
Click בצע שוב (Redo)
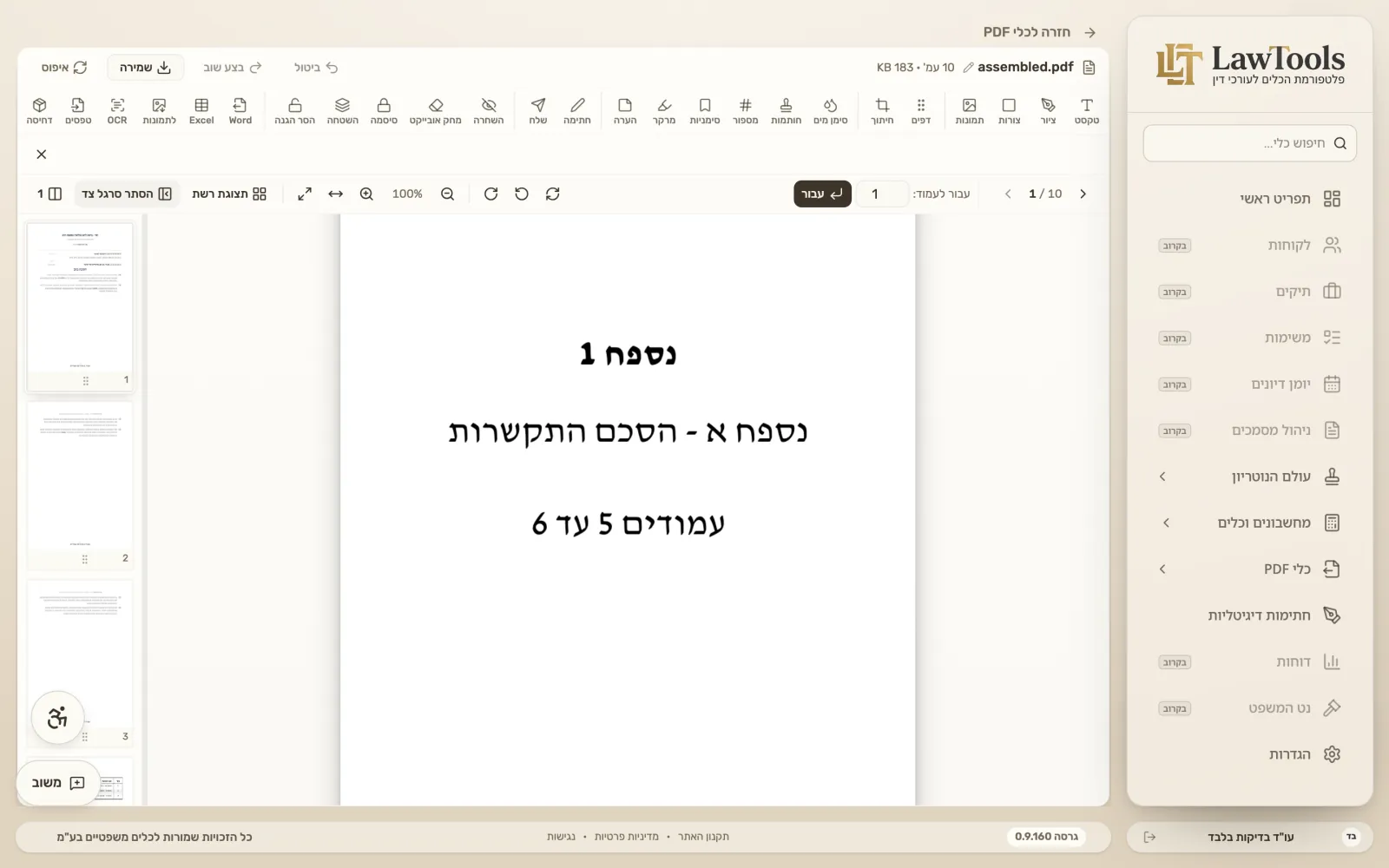click(x=232, y=67)
